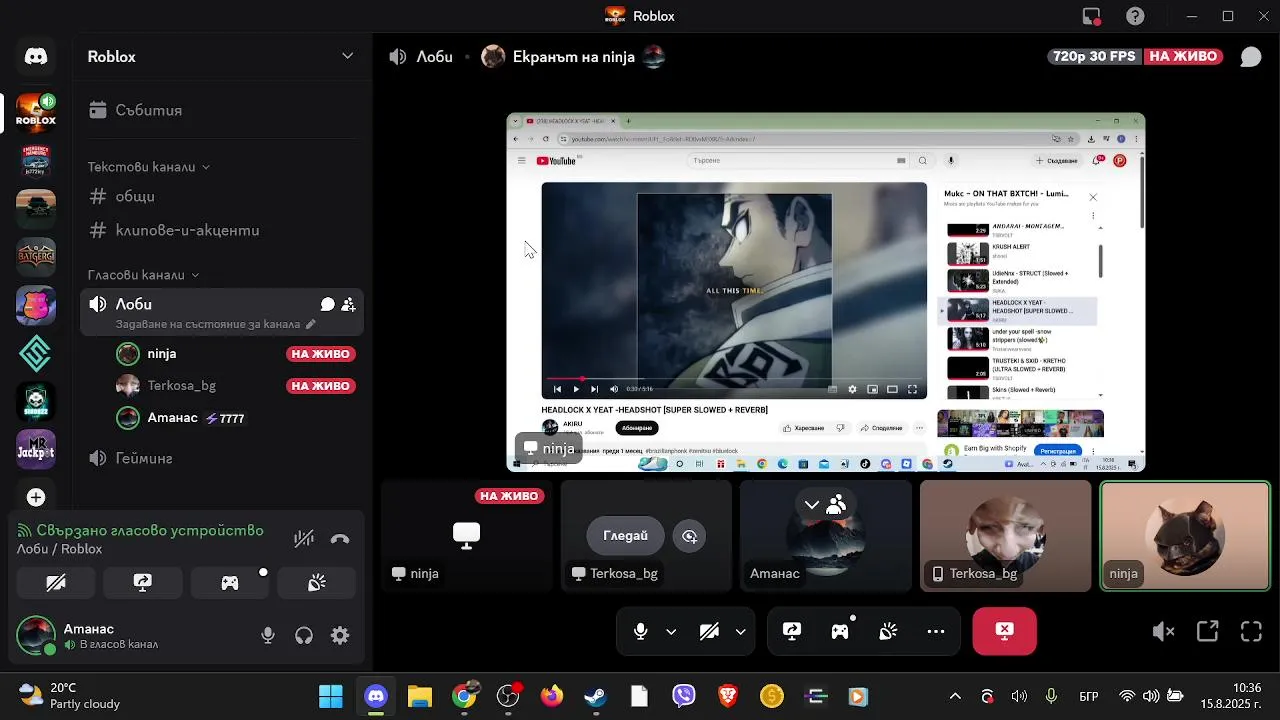Image resolution: width=1280 pixels, height=720 pixels.
Task: Show hidden tray icons chevron
Action: [x=955, y=696]
